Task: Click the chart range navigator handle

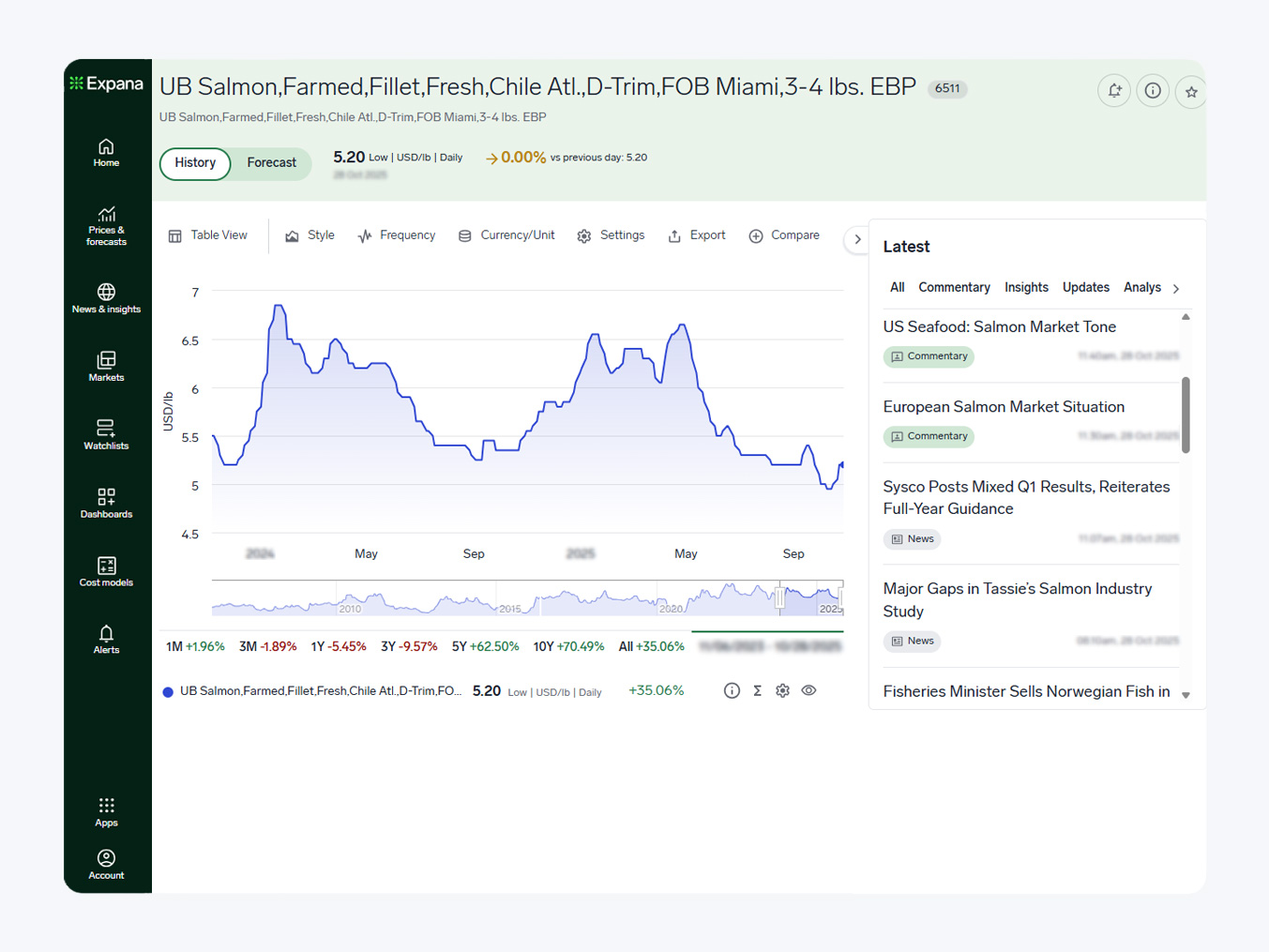Action: coord(779,597)
